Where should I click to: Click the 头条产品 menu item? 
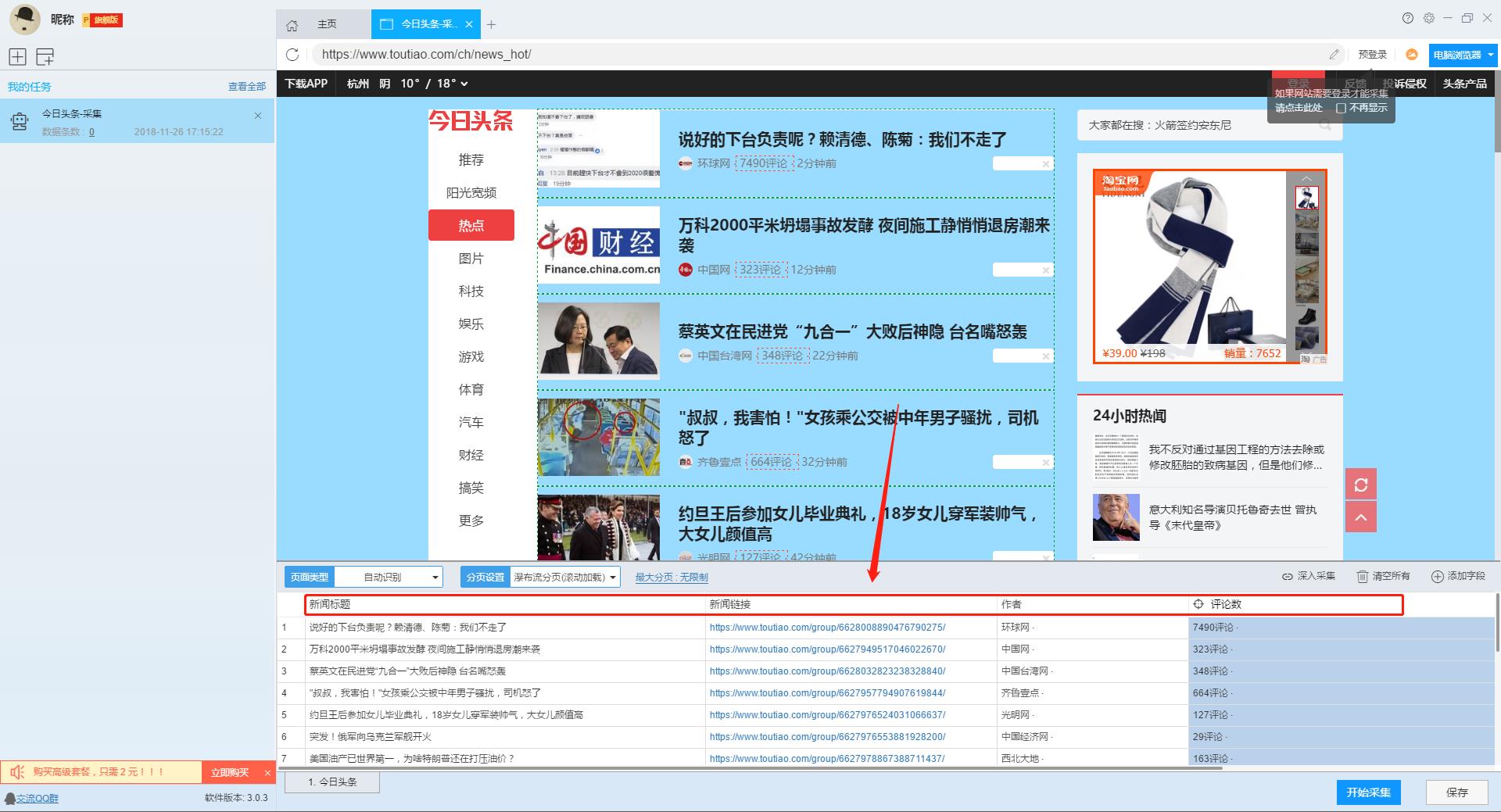[x=1464, y=84]
